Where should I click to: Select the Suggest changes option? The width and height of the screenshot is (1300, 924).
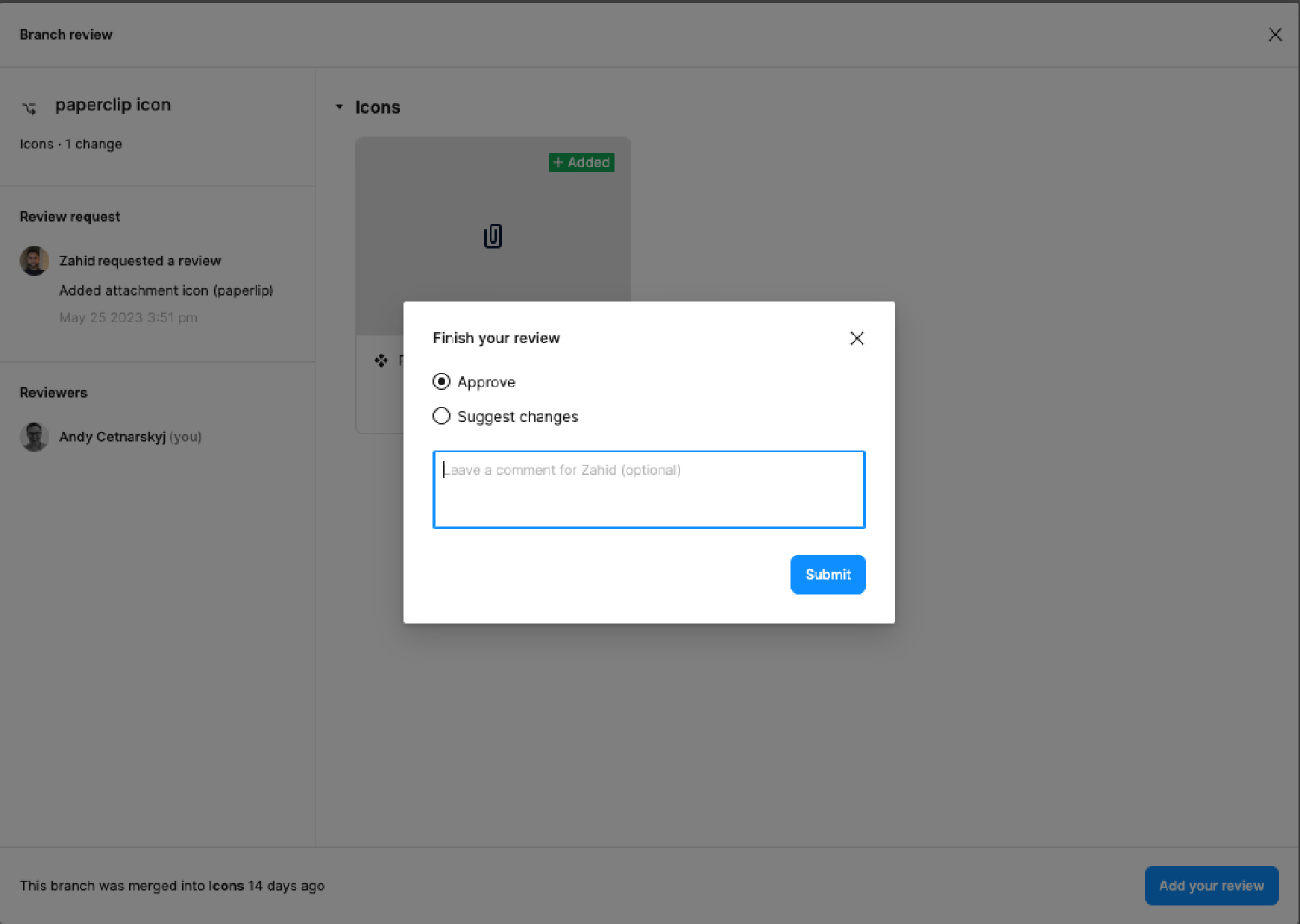pyautogui.click(x=441, y=416)
